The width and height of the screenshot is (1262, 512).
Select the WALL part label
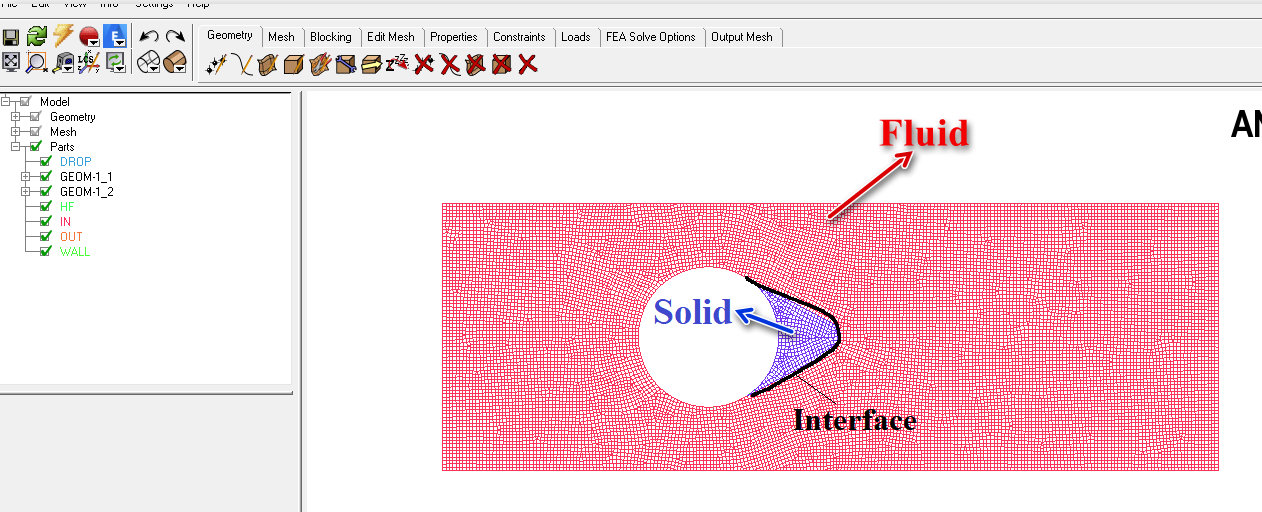pyautogui.click(x=75, y=252)
